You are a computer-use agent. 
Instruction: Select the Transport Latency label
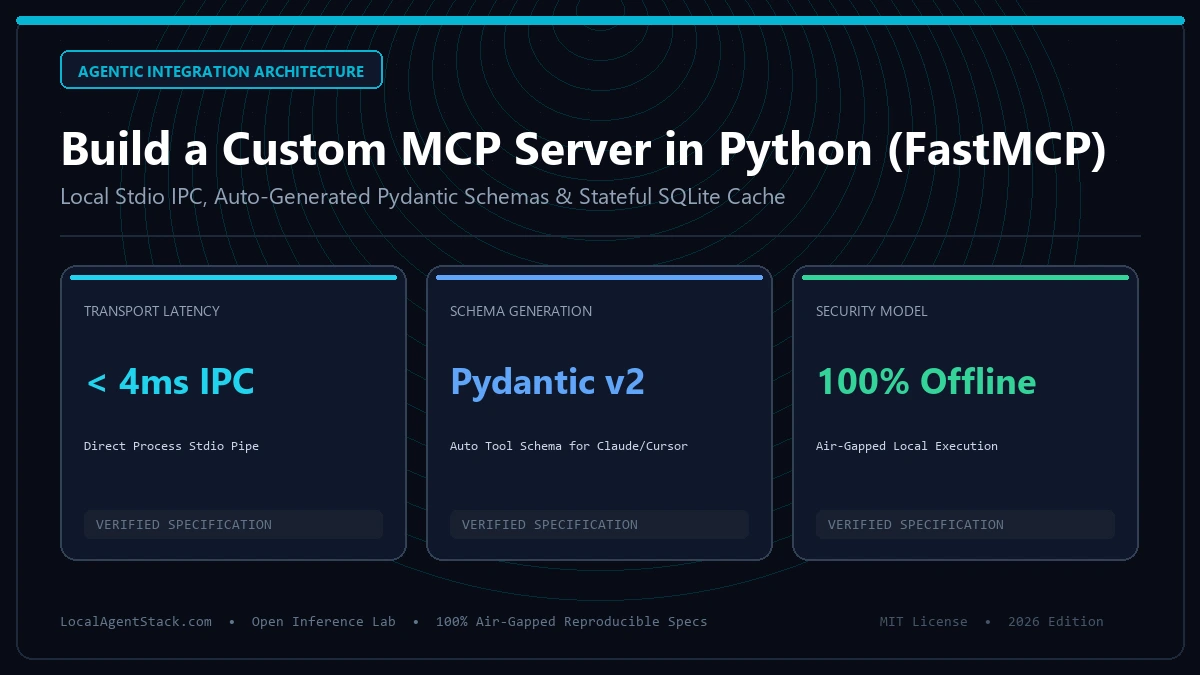click(152, 311)
